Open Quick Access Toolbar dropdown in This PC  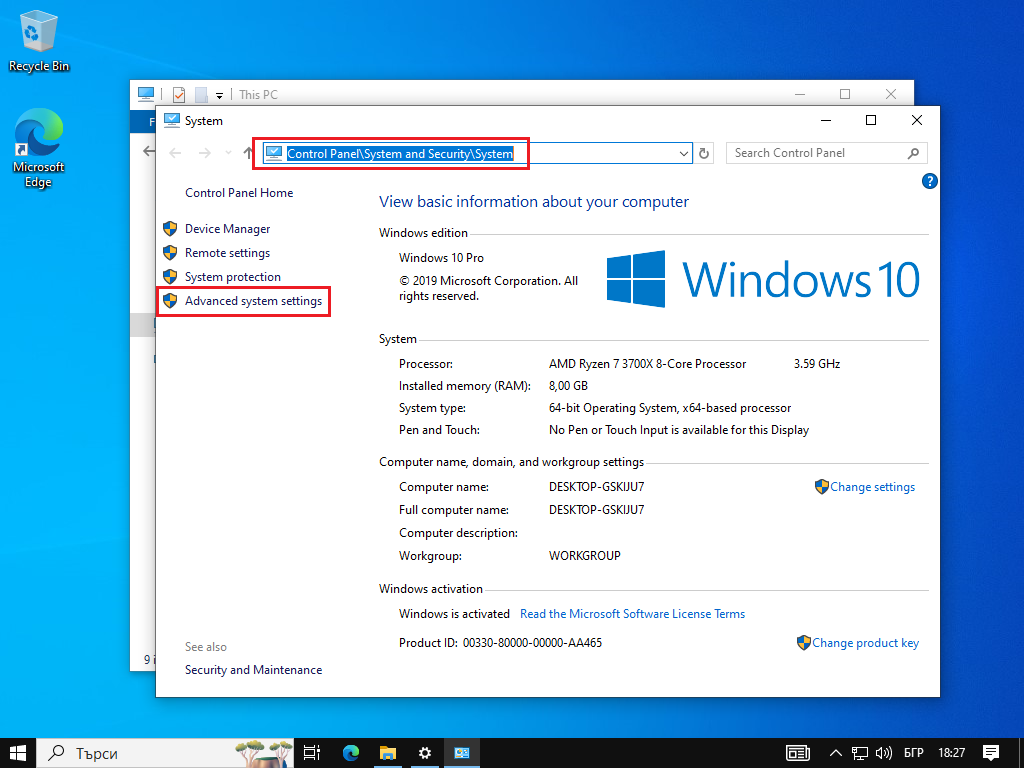(219, 95)
